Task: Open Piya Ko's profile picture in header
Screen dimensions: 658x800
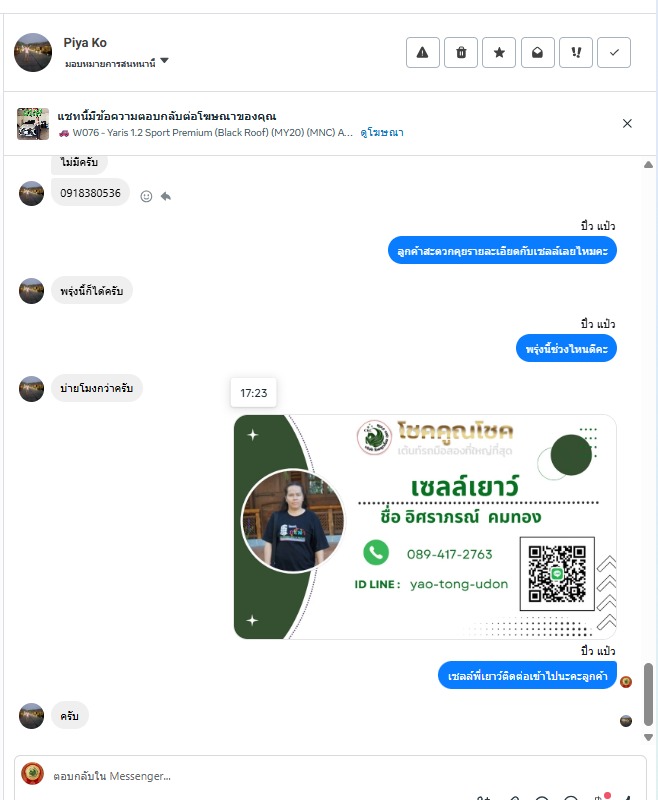Action: [x=33, y=53]
